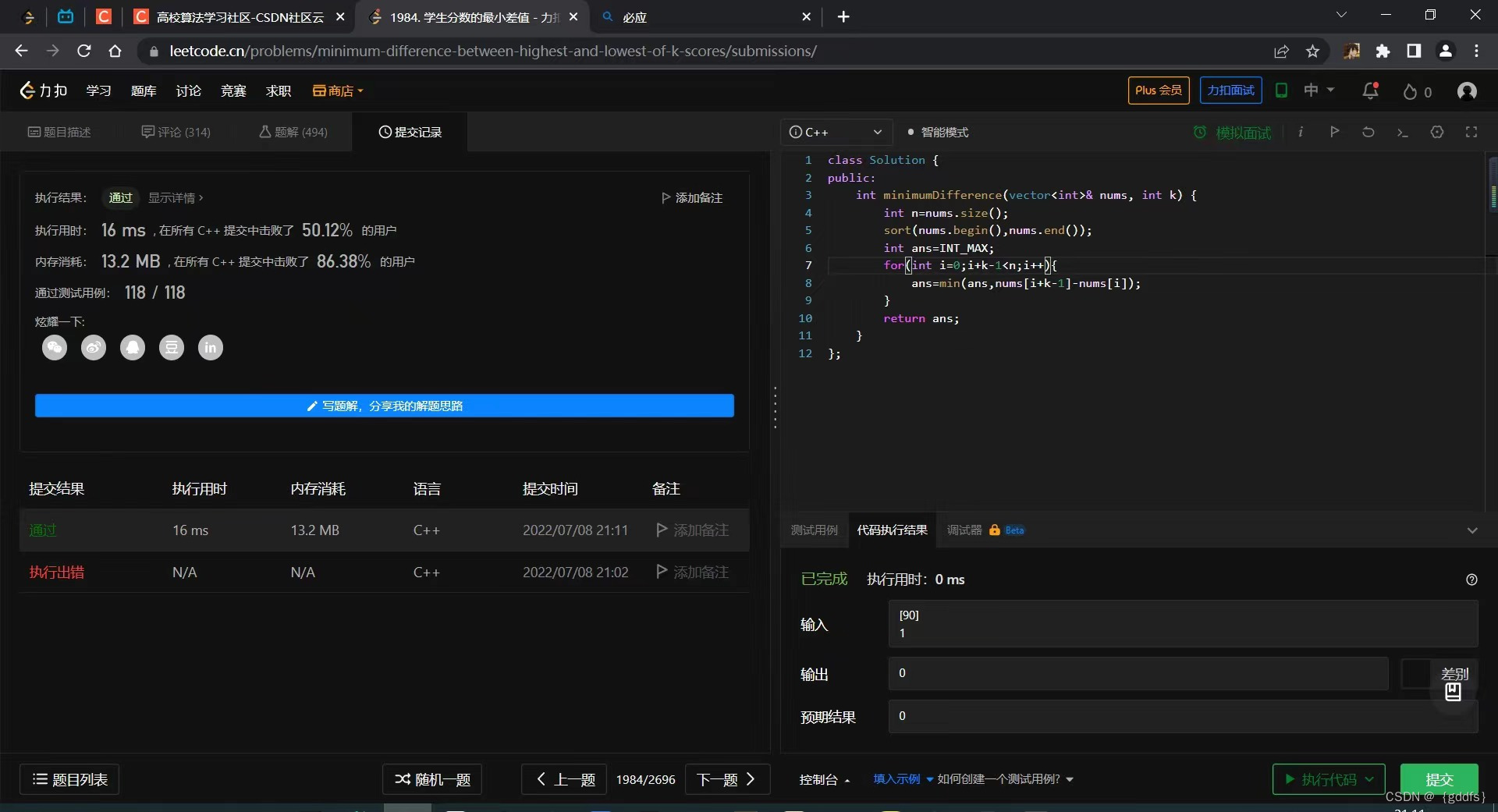This screenshot has height=812, width=1498.
Task: Go to 上一题 previous problem
Action: click(564, 779)
